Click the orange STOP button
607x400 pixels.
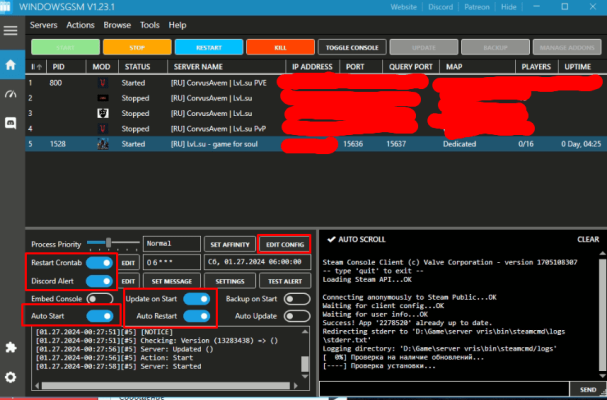(x=137, y=47)
